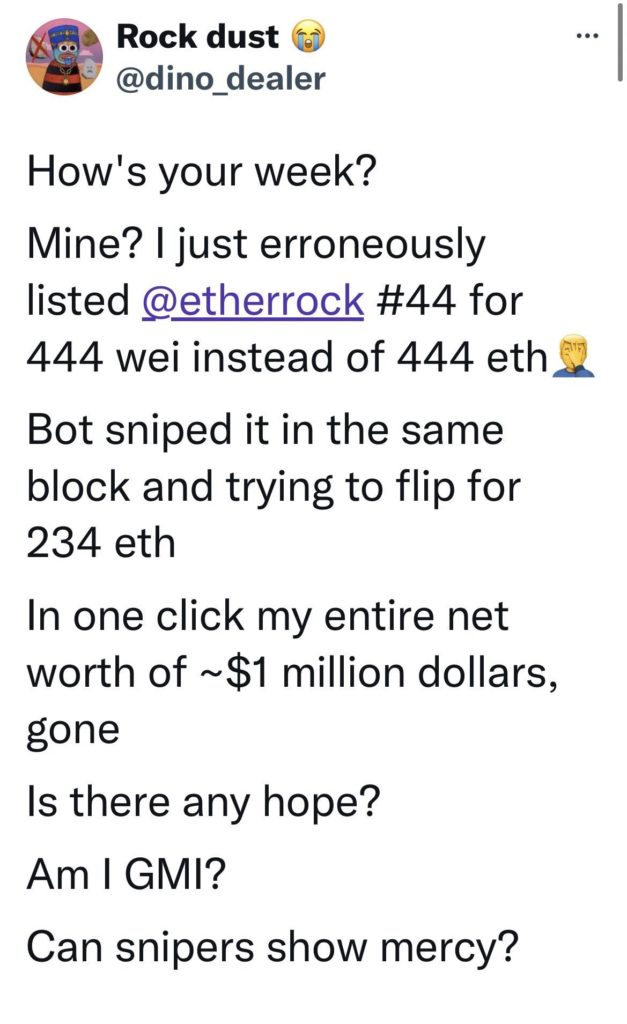Click the "444 wei" text
This screenshot has width=627, height=1024.
(103, 357)
